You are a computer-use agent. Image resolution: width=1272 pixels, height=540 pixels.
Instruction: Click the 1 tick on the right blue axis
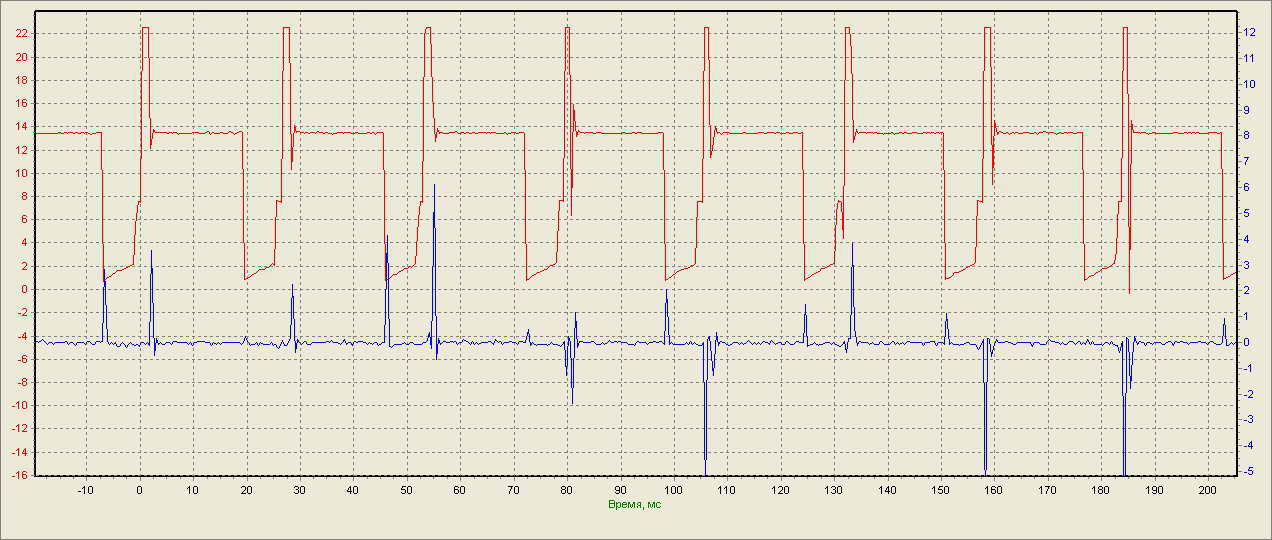coord(1246,316)
